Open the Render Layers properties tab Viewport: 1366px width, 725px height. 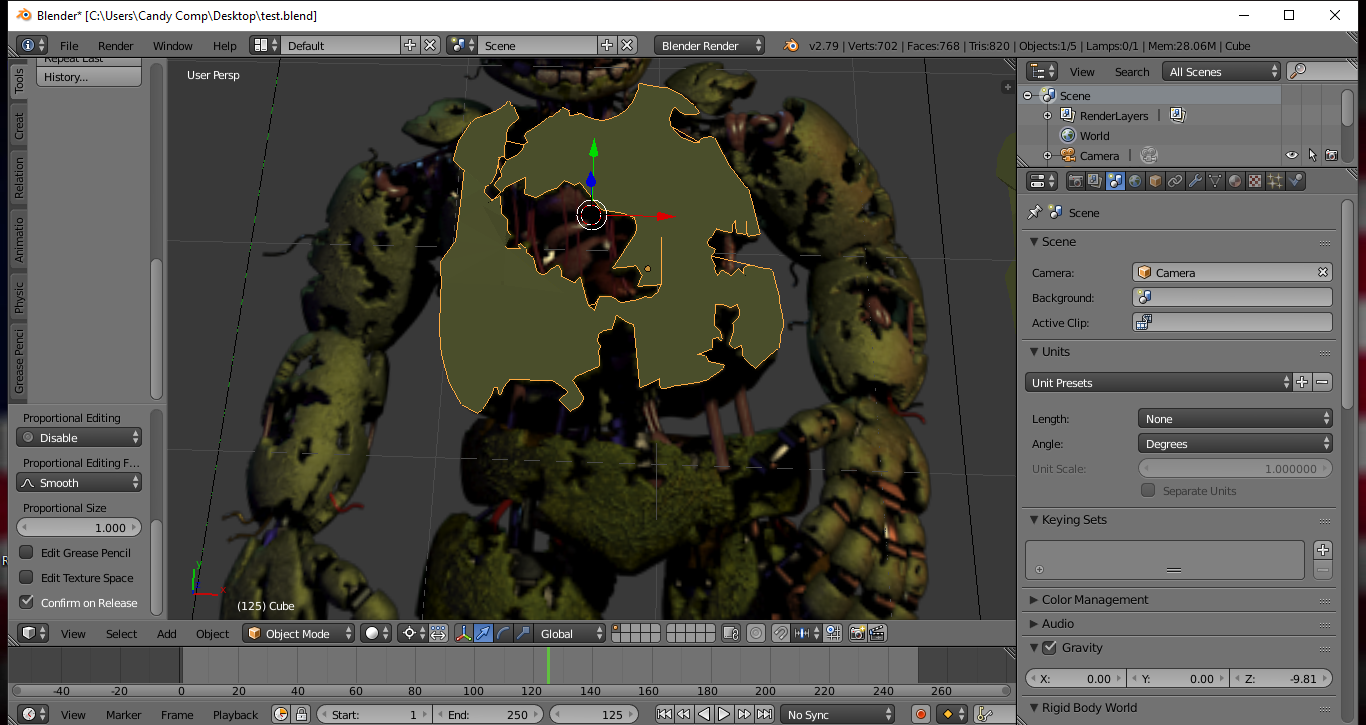tap(1095, 181)
